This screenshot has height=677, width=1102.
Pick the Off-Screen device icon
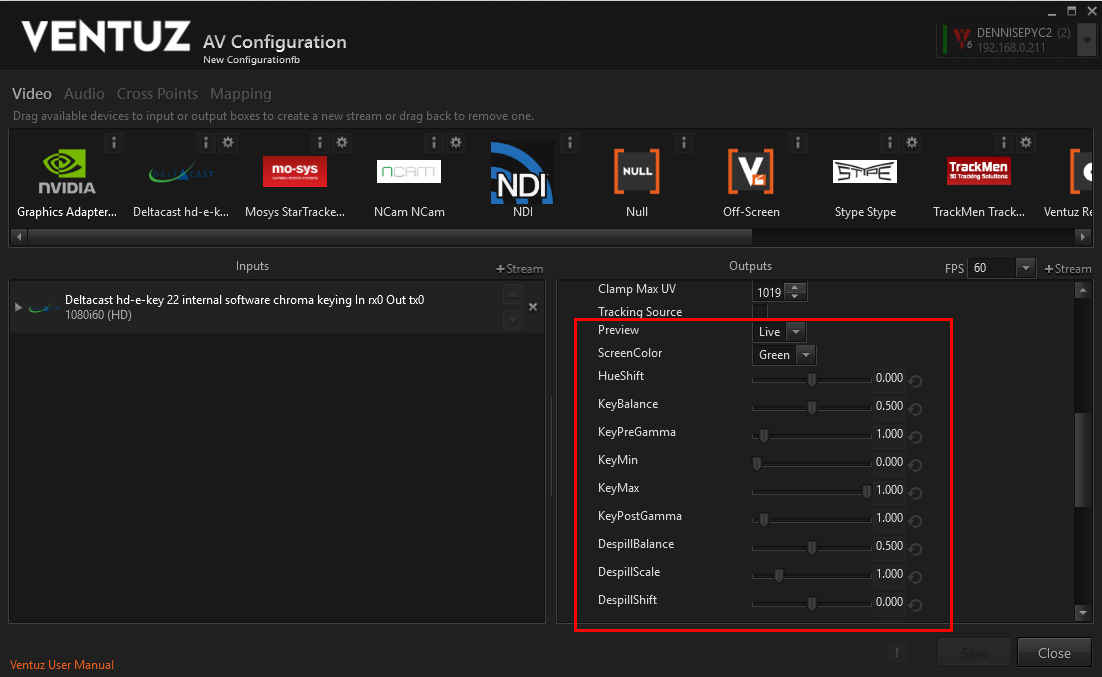[x=750, y=172]
